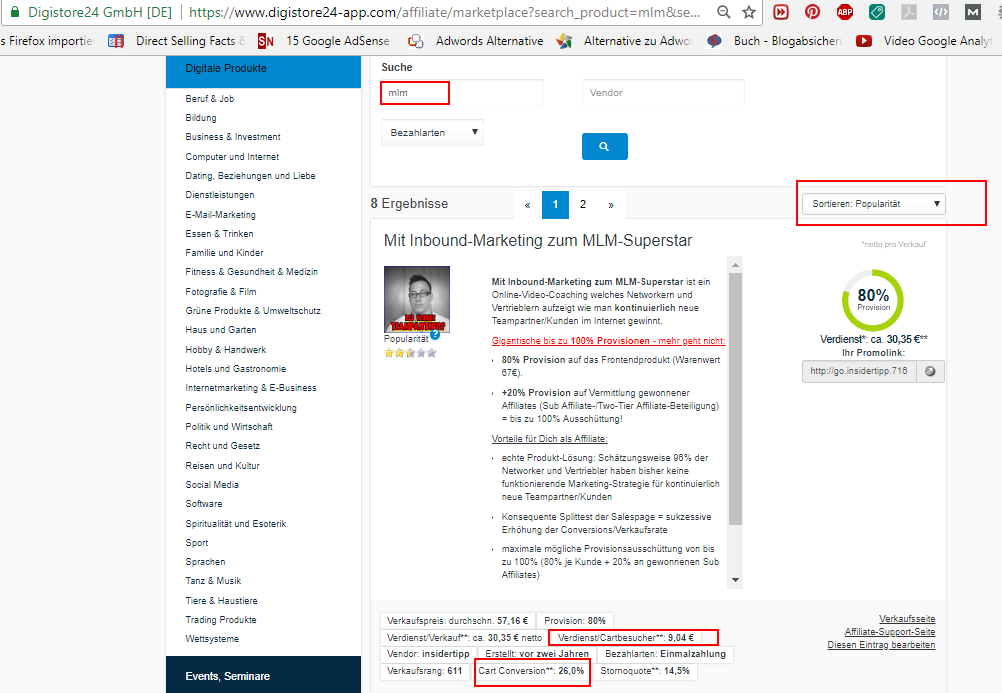This screenshot has height=693, width=1002.
Task: Select the Spiritualität und Esoterik category
Action: point(236,524)
